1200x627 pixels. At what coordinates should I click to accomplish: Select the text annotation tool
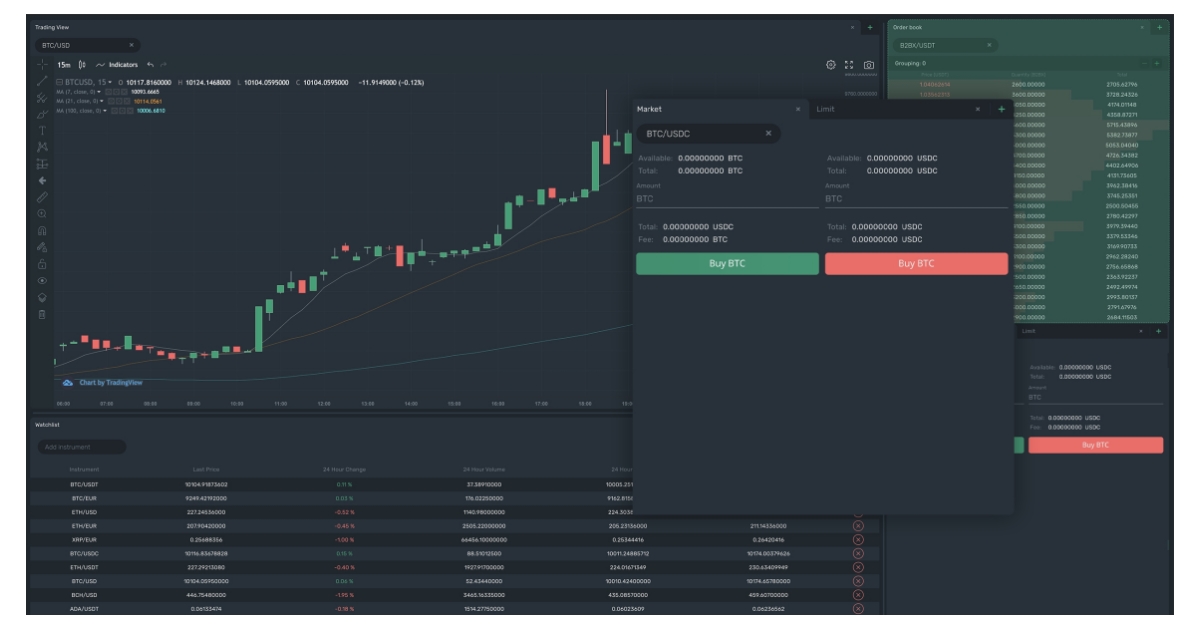[42, 130]
